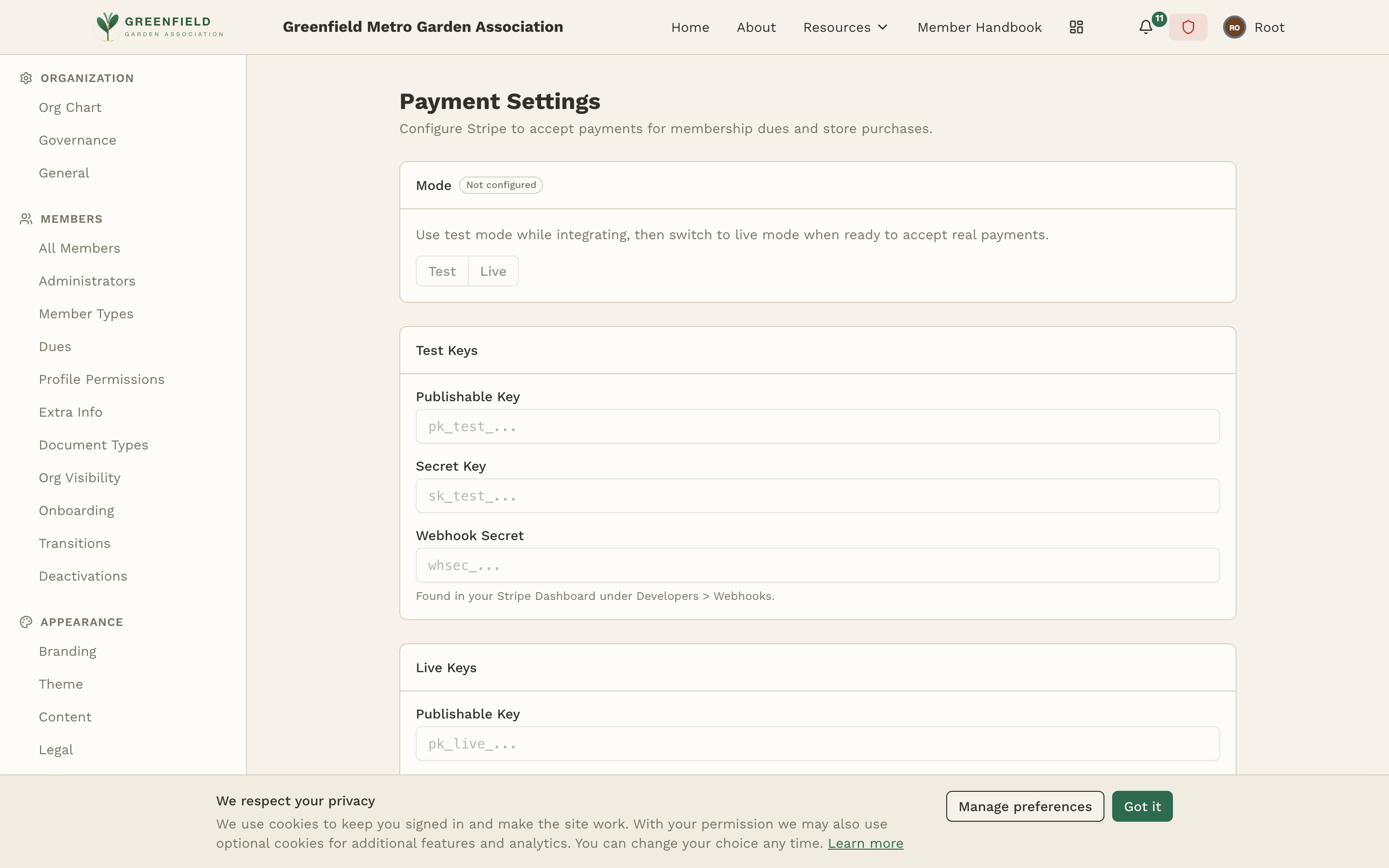
Task: Focus the live Publishable Key field
Action: tap(817, 744)
